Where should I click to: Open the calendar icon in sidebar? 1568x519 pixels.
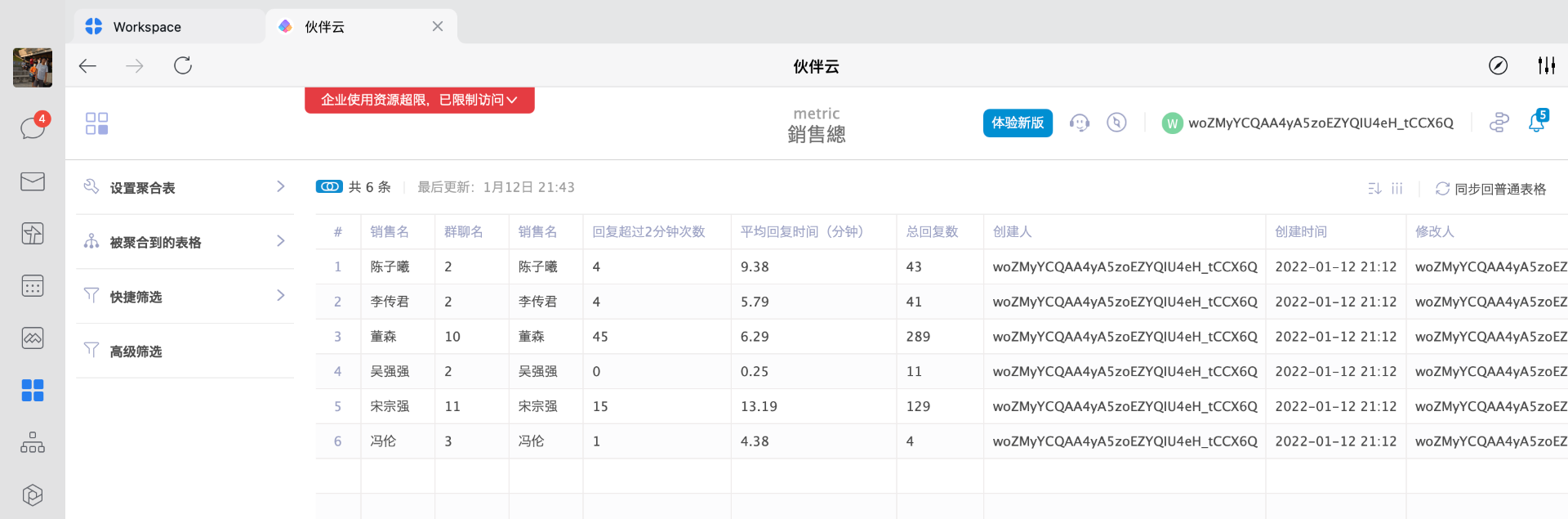33,286
